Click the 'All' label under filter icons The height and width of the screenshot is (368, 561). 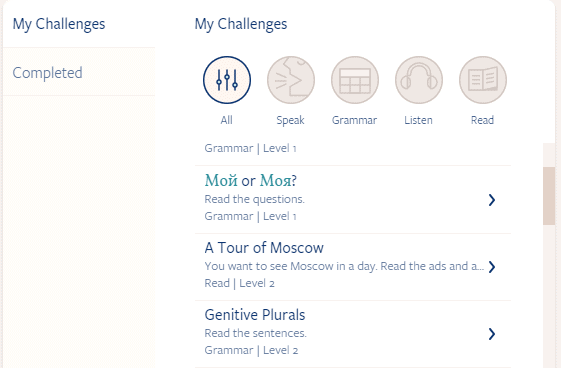click(226, 120)
